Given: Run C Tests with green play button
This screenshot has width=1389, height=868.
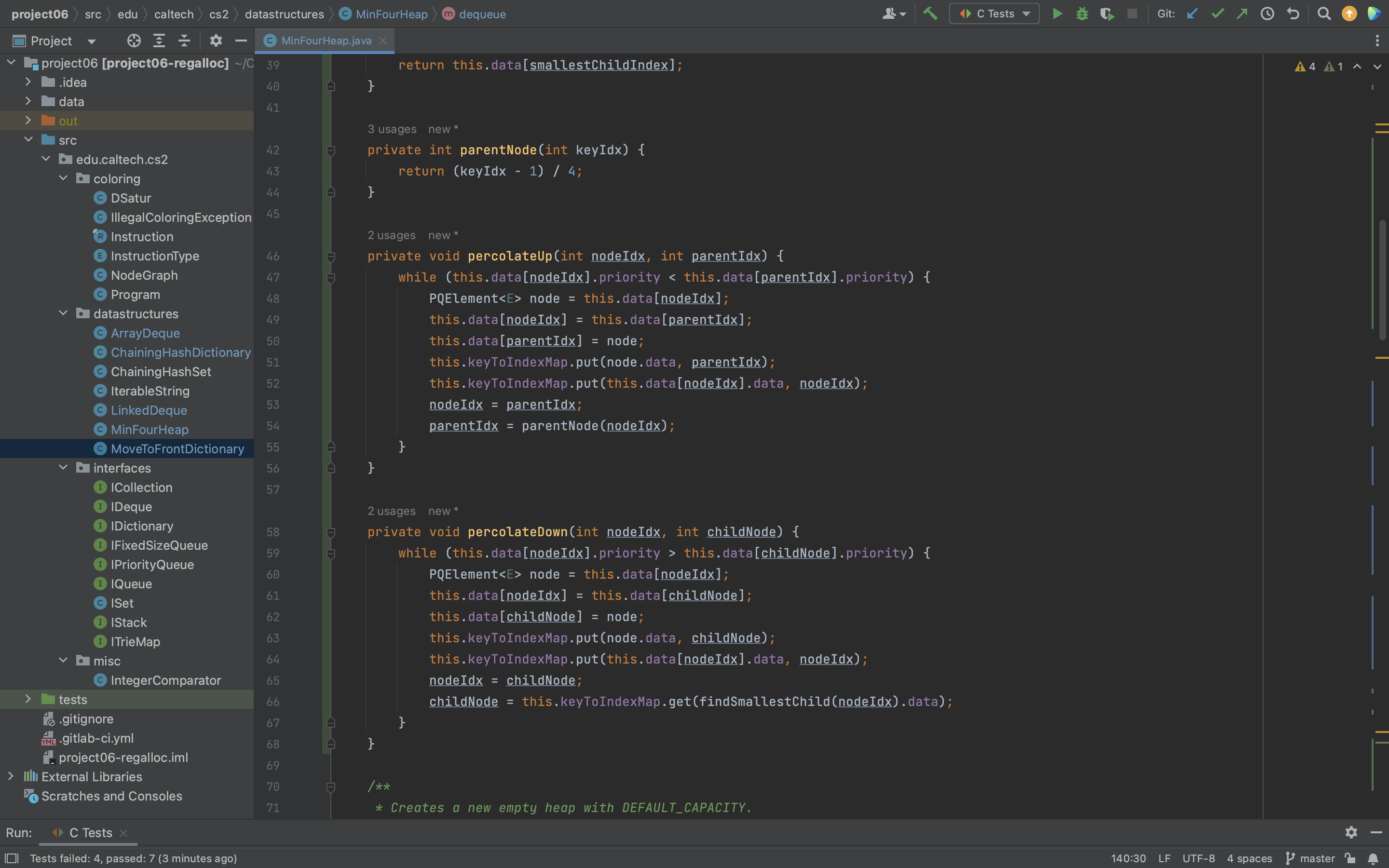Looking at the screenshot, I should [1057, 13].
